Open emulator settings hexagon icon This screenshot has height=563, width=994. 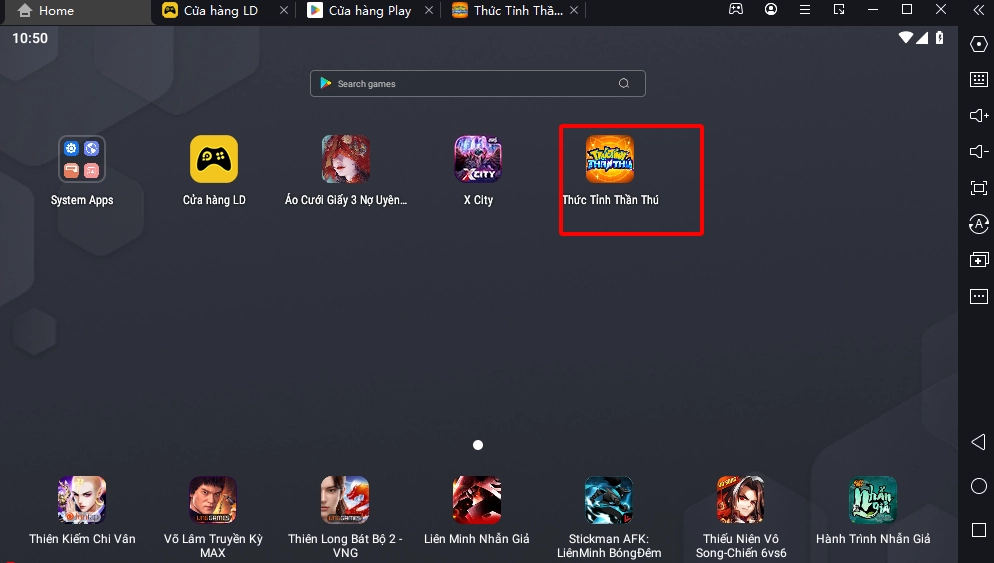[x=979, y=44]
